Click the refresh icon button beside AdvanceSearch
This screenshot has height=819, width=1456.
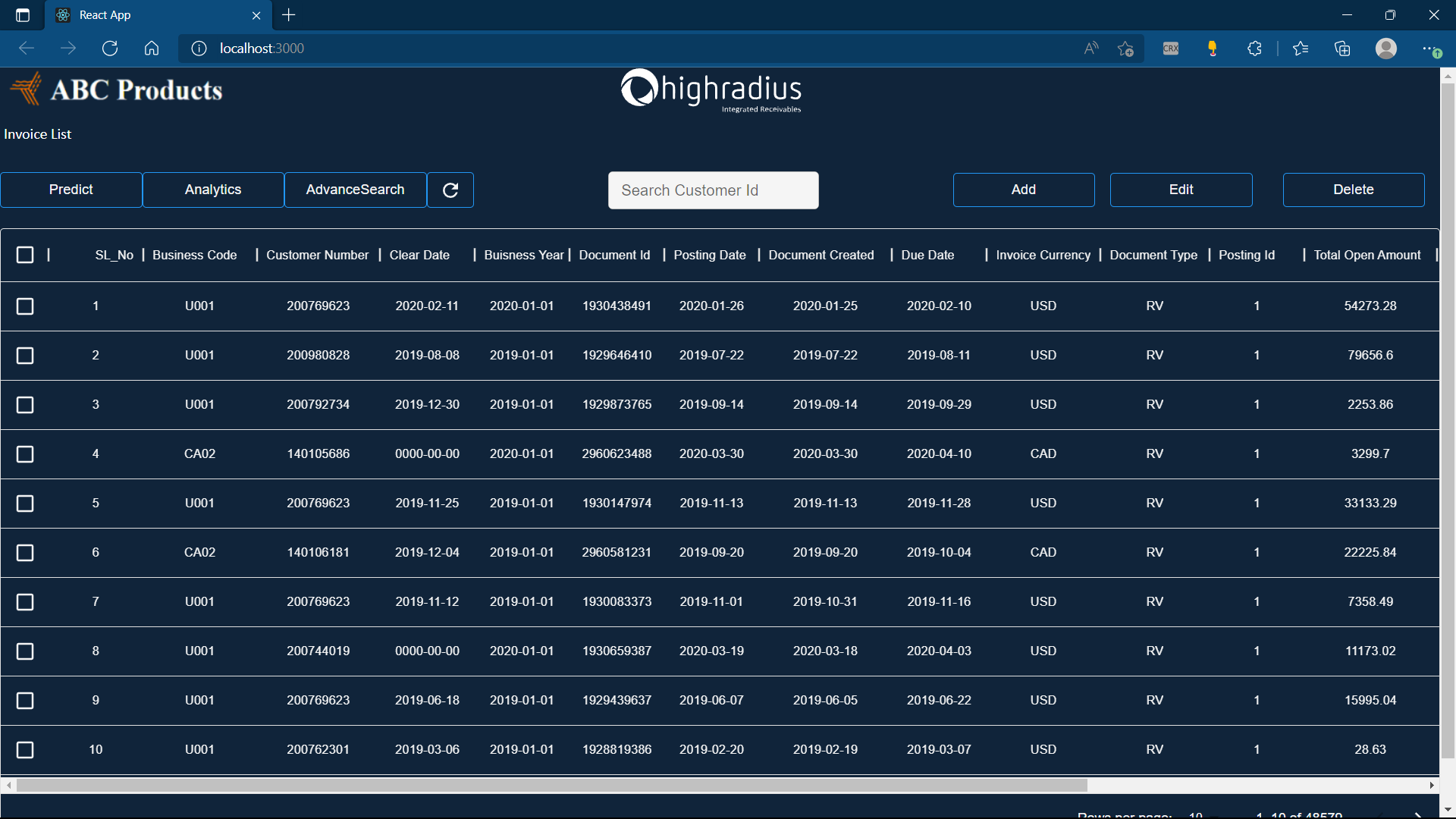click(x=450, y=190)
